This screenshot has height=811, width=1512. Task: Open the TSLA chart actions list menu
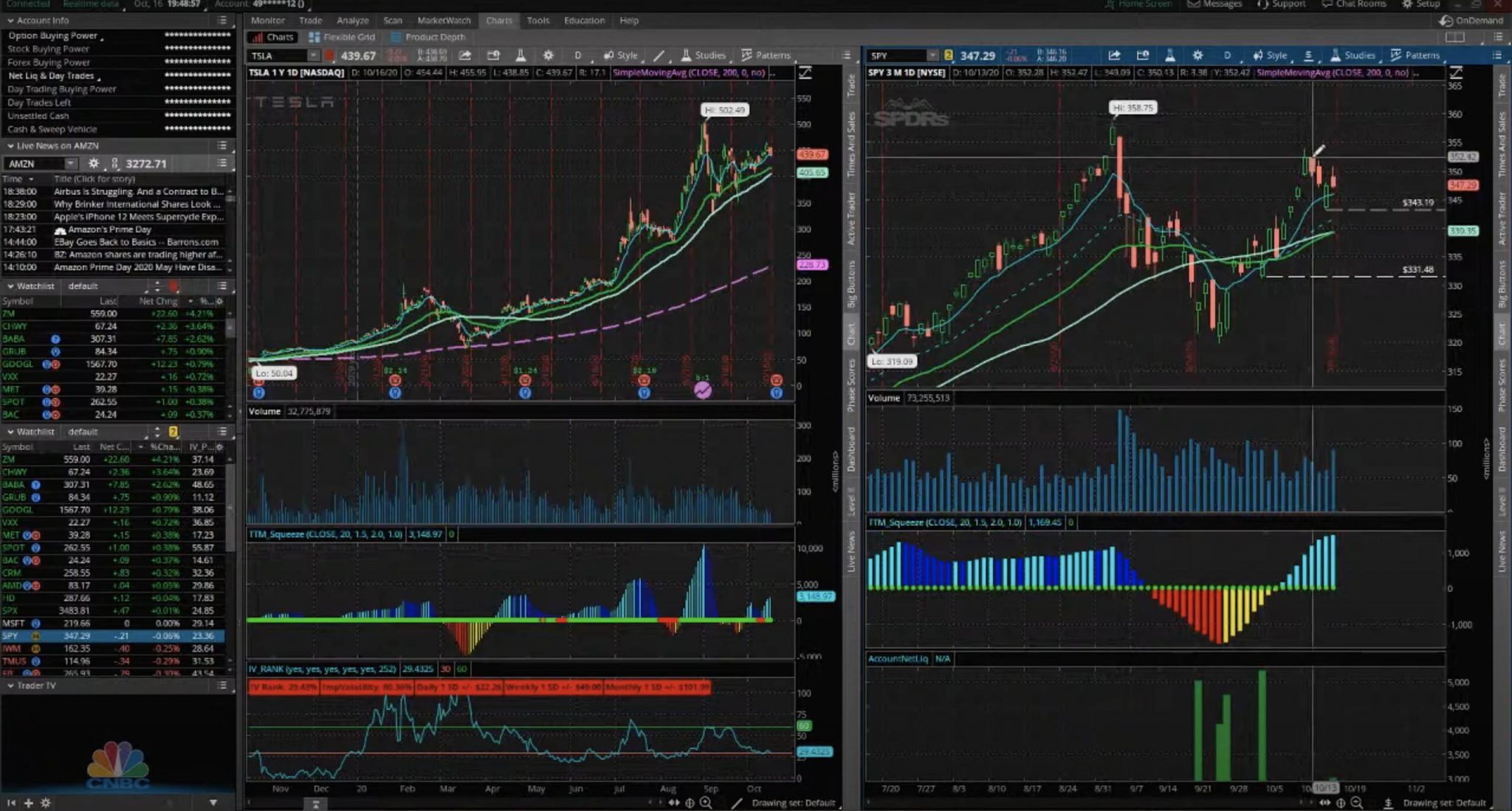tap(846, 55)
